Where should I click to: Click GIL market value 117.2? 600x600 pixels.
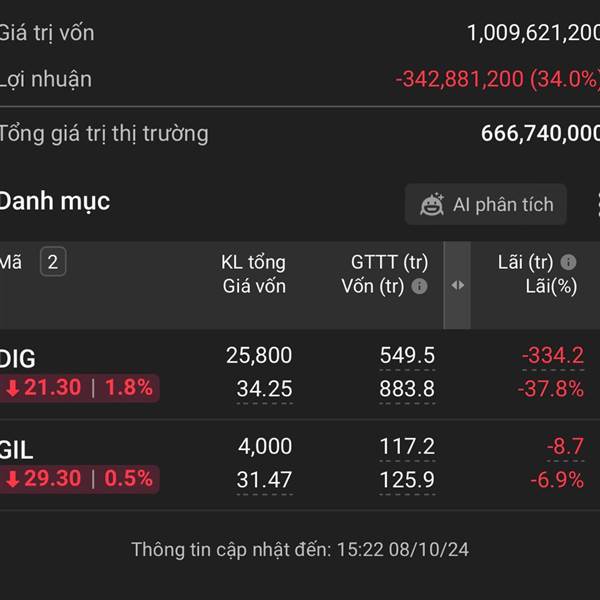click(x=407, y=446)
